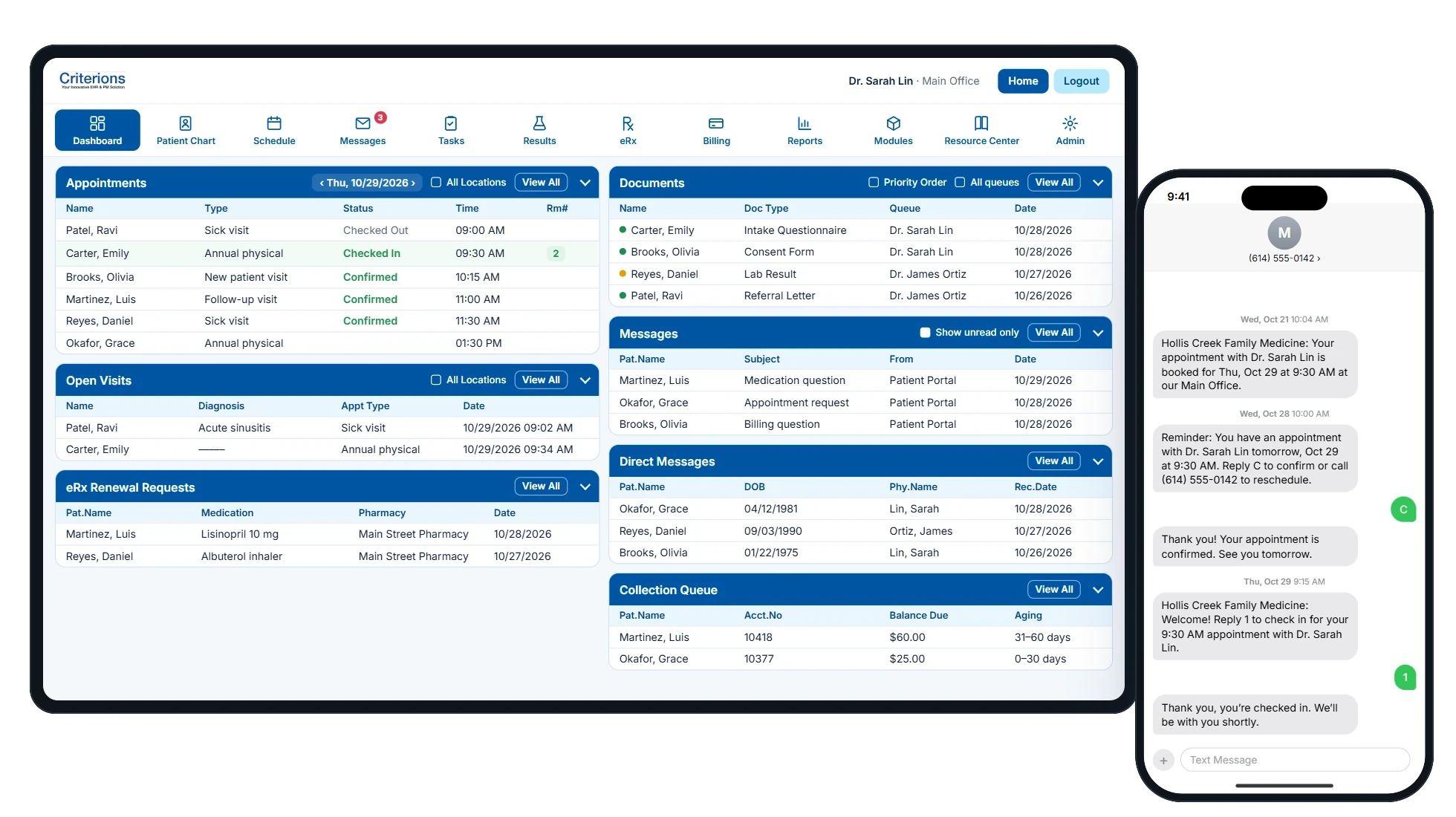
Task: Toggle Show unread only in Messages
Action: (925, 333)
